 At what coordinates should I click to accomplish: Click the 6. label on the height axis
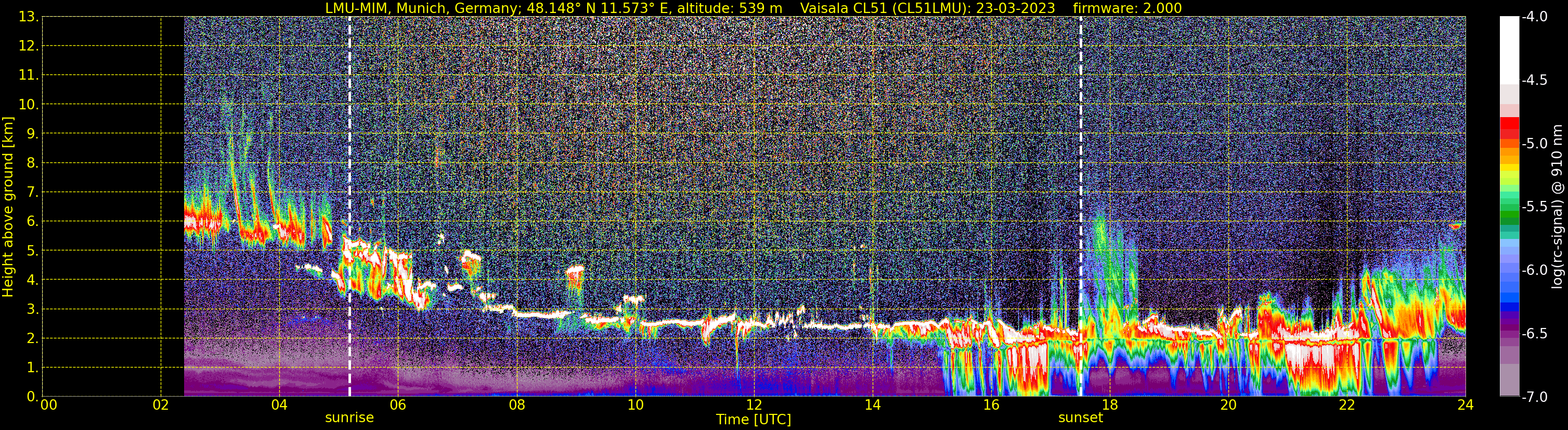(32, 222)
